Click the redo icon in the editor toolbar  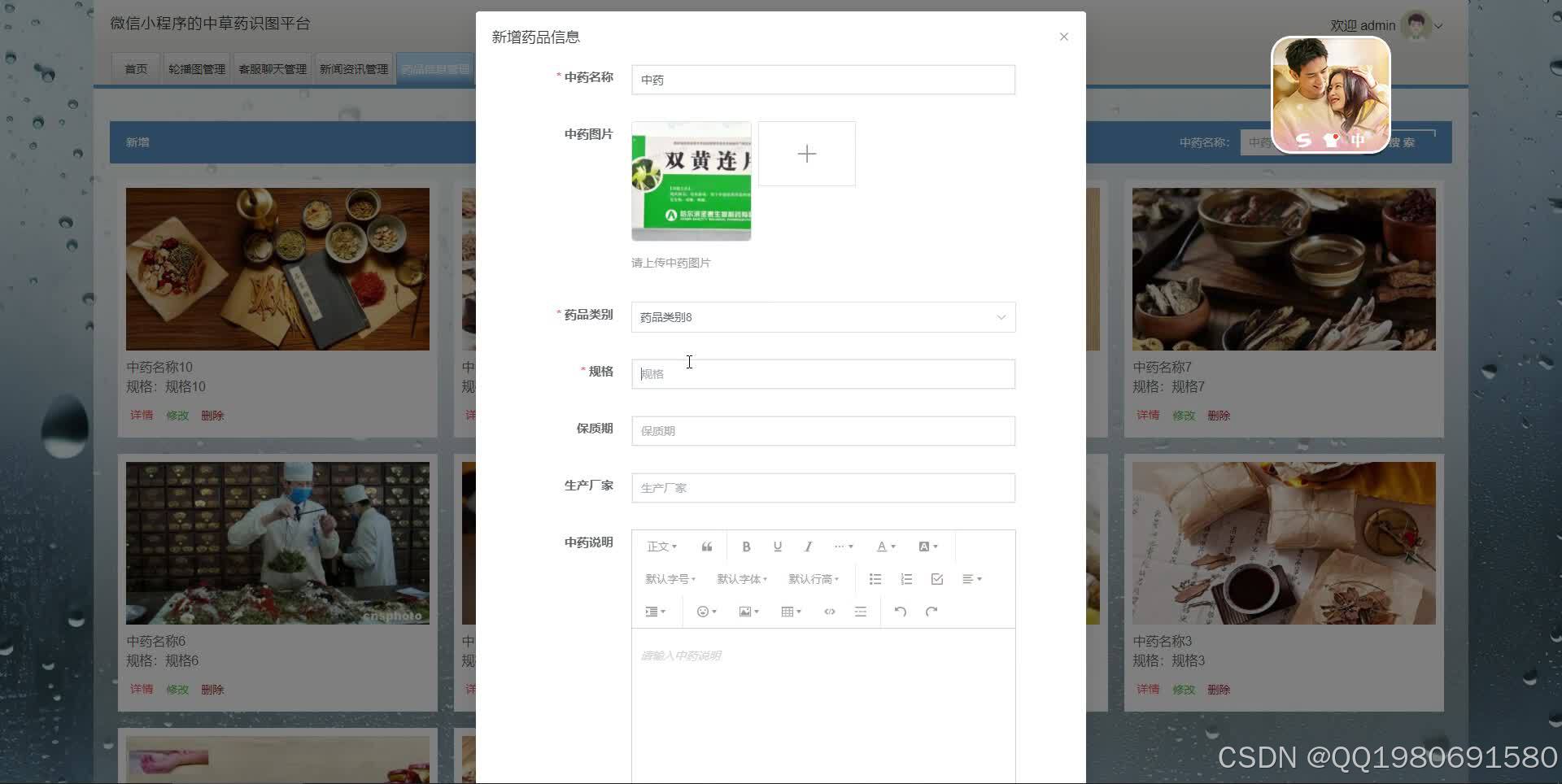pos(931,611)
